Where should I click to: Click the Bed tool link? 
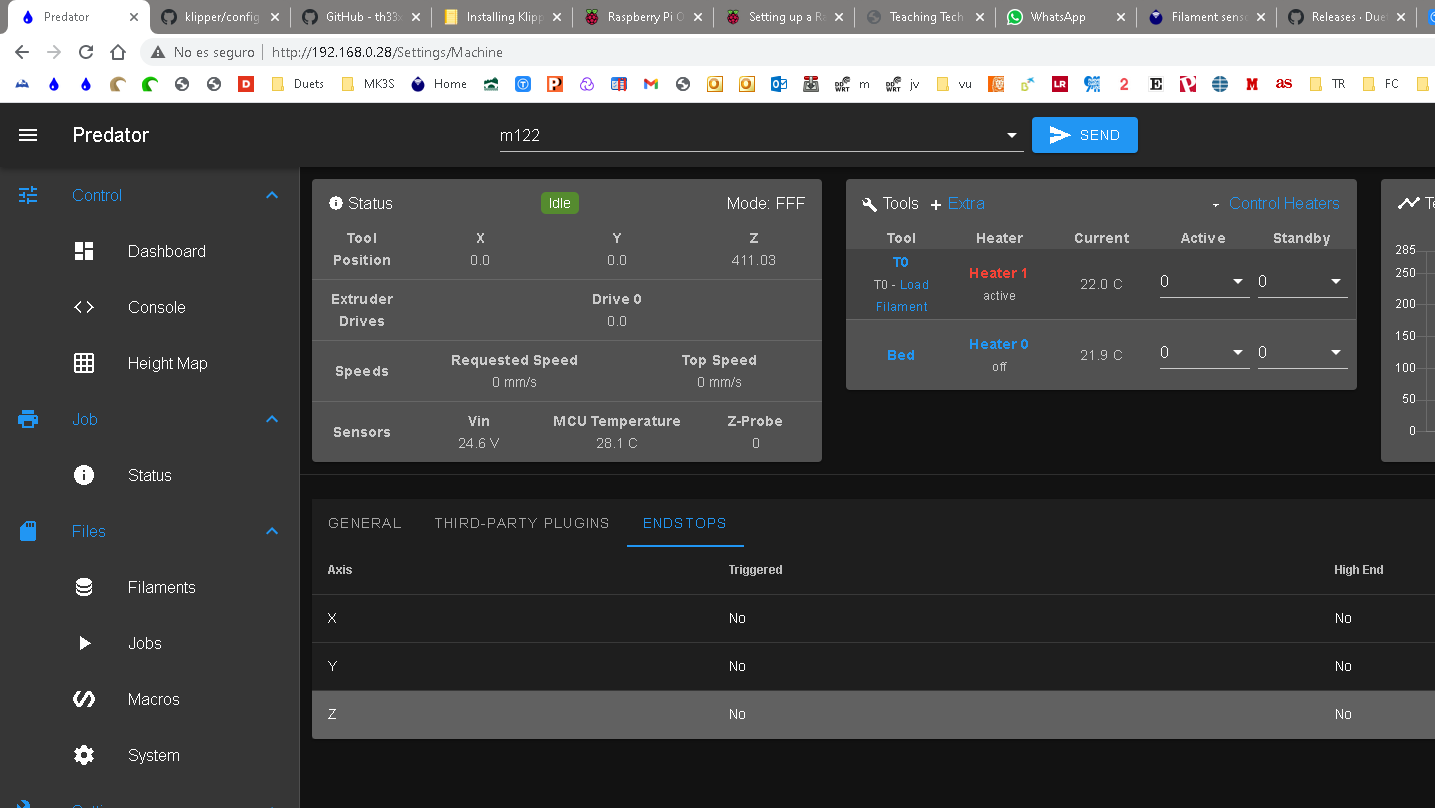pyautogui.click(x=901, y=355)
